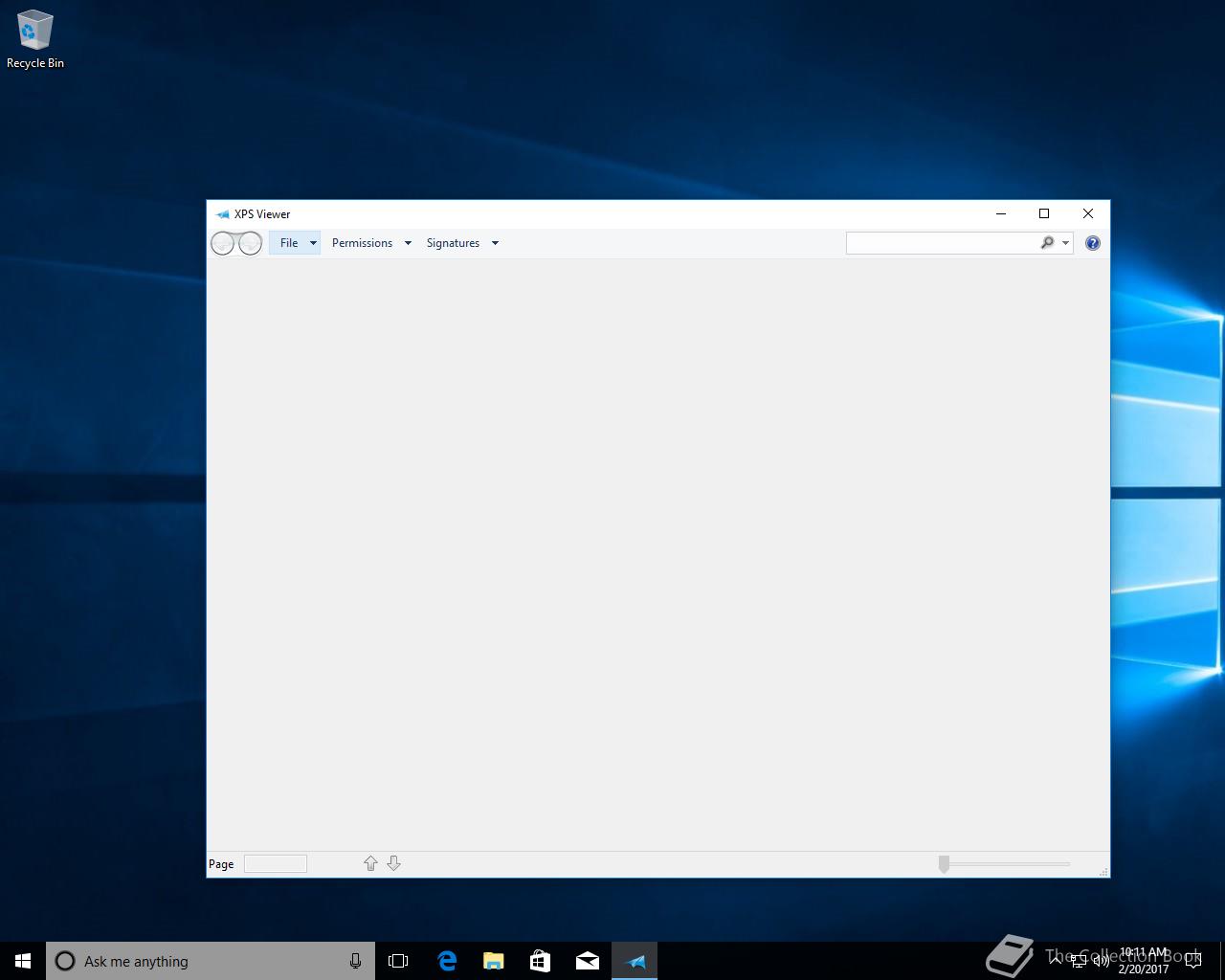Open the Signatures menu

click(x=453, y=243)
